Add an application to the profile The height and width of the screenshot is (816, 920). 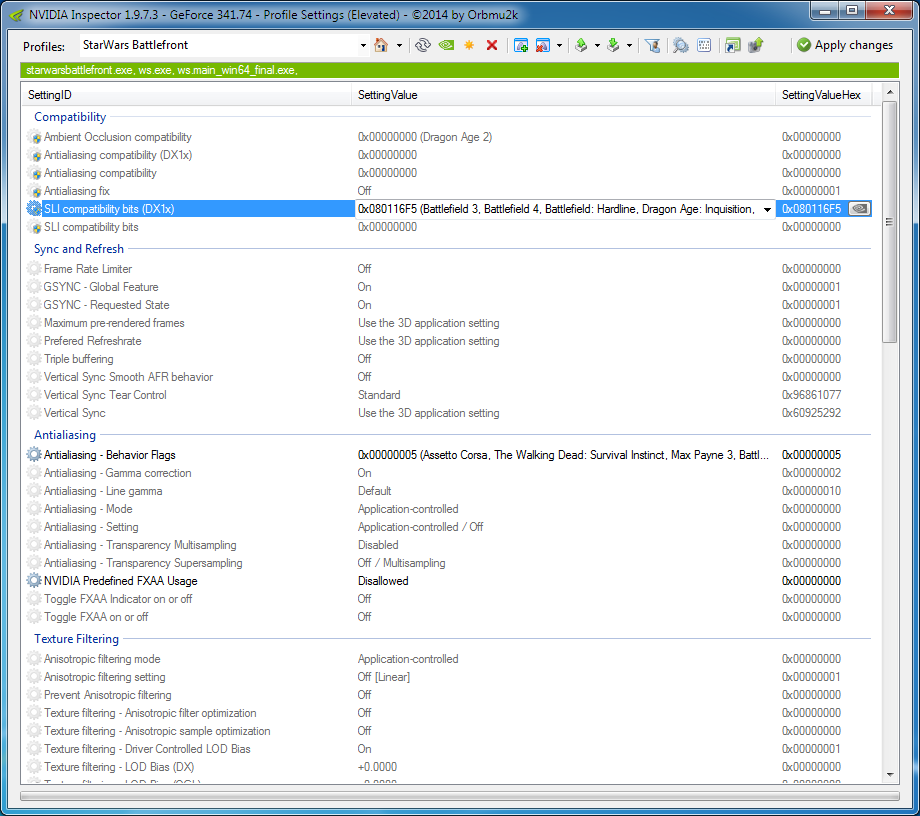(520, 45)
